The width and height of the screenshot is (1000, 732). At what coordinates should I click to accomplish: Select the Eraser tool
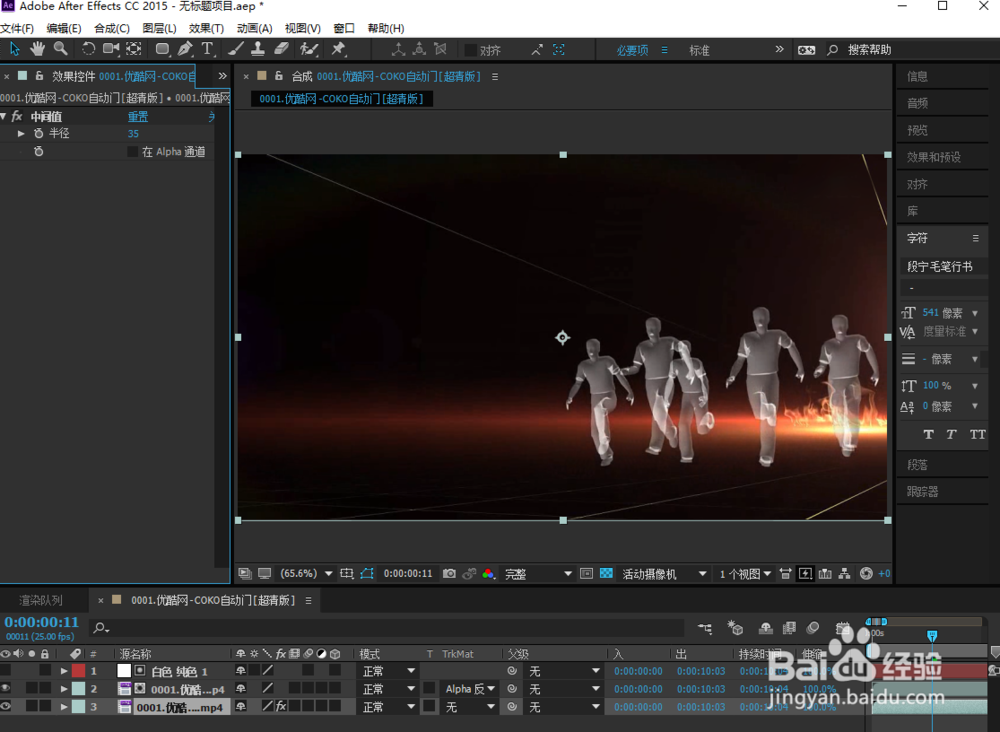(281, 48)
